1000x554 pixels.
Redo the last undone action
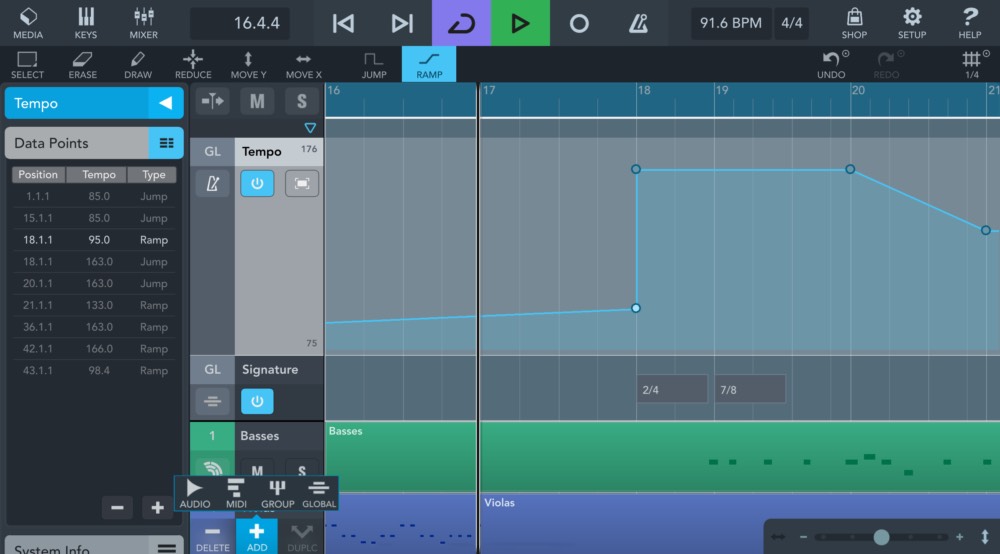coord(886,64)
